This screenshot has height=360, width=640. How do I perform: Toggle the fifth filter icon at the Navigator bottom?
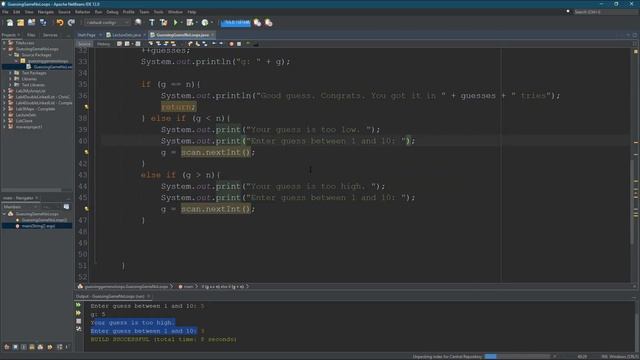tap(40, 347)
